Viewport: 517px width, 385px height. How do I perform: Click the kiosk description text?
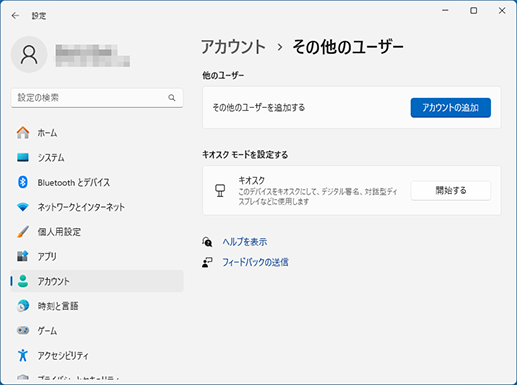318,196
